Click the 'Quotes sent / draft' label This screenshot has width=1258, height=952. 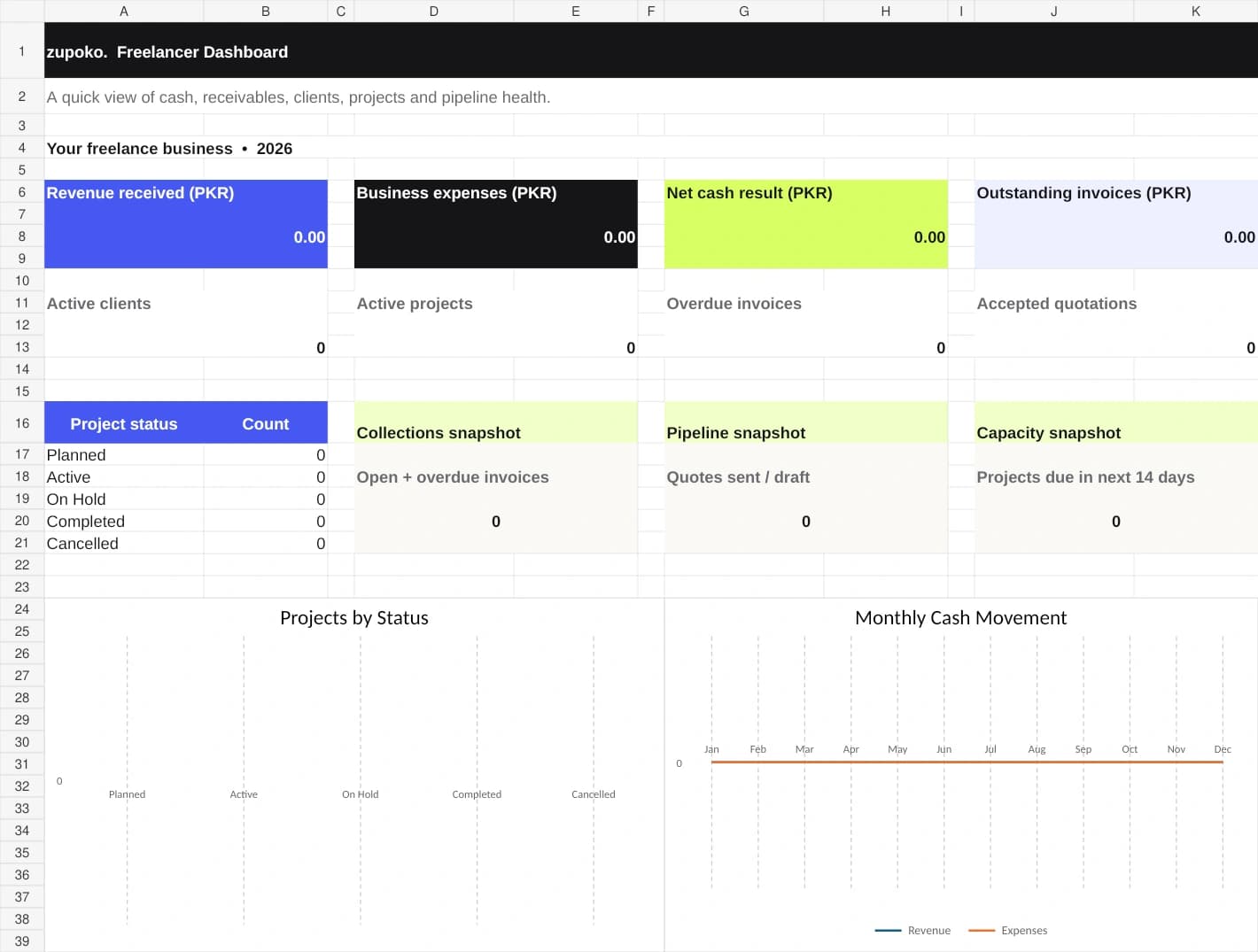738,477
